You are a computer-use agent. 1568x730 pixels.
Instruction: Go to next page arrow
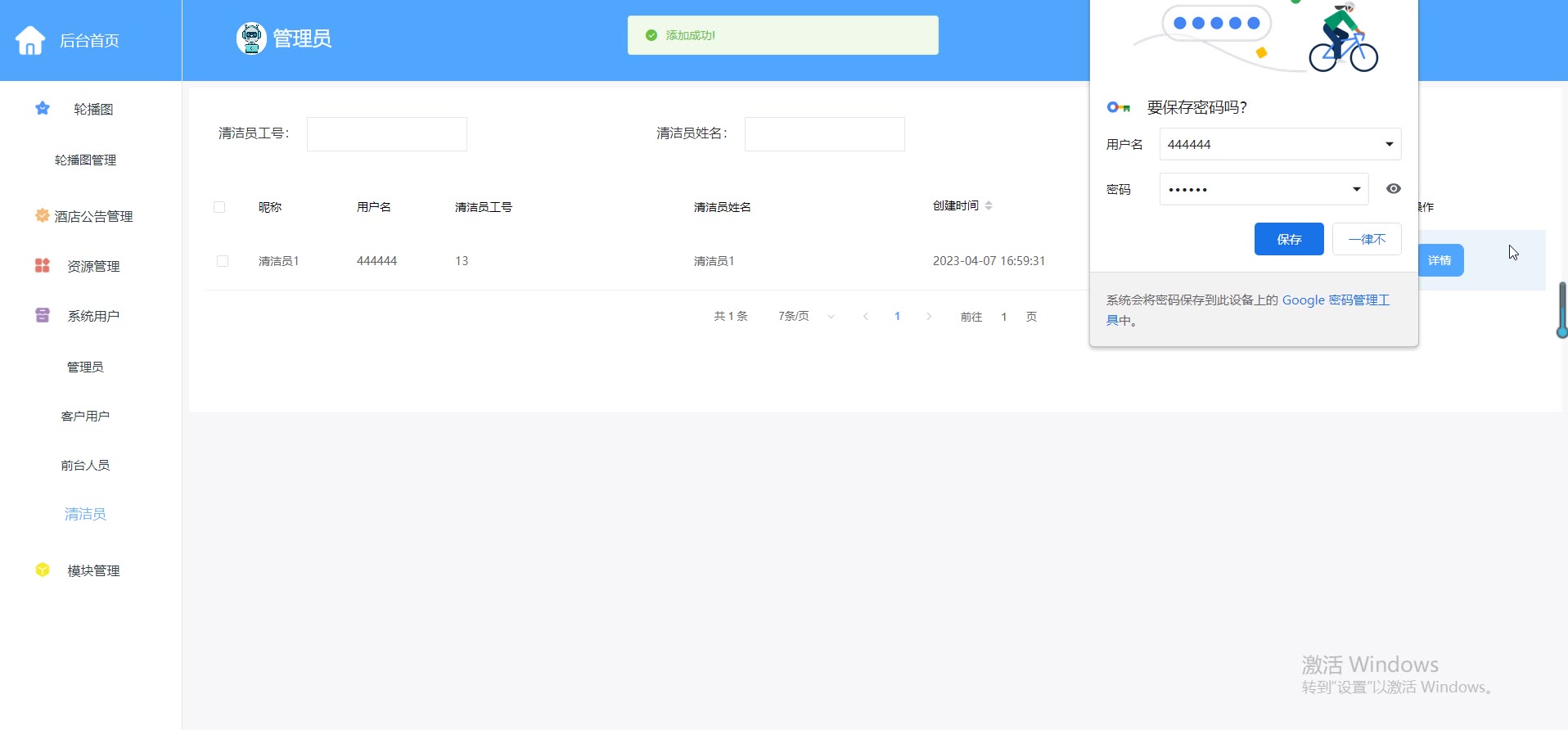pyautogui.click(x=929, y=317)
